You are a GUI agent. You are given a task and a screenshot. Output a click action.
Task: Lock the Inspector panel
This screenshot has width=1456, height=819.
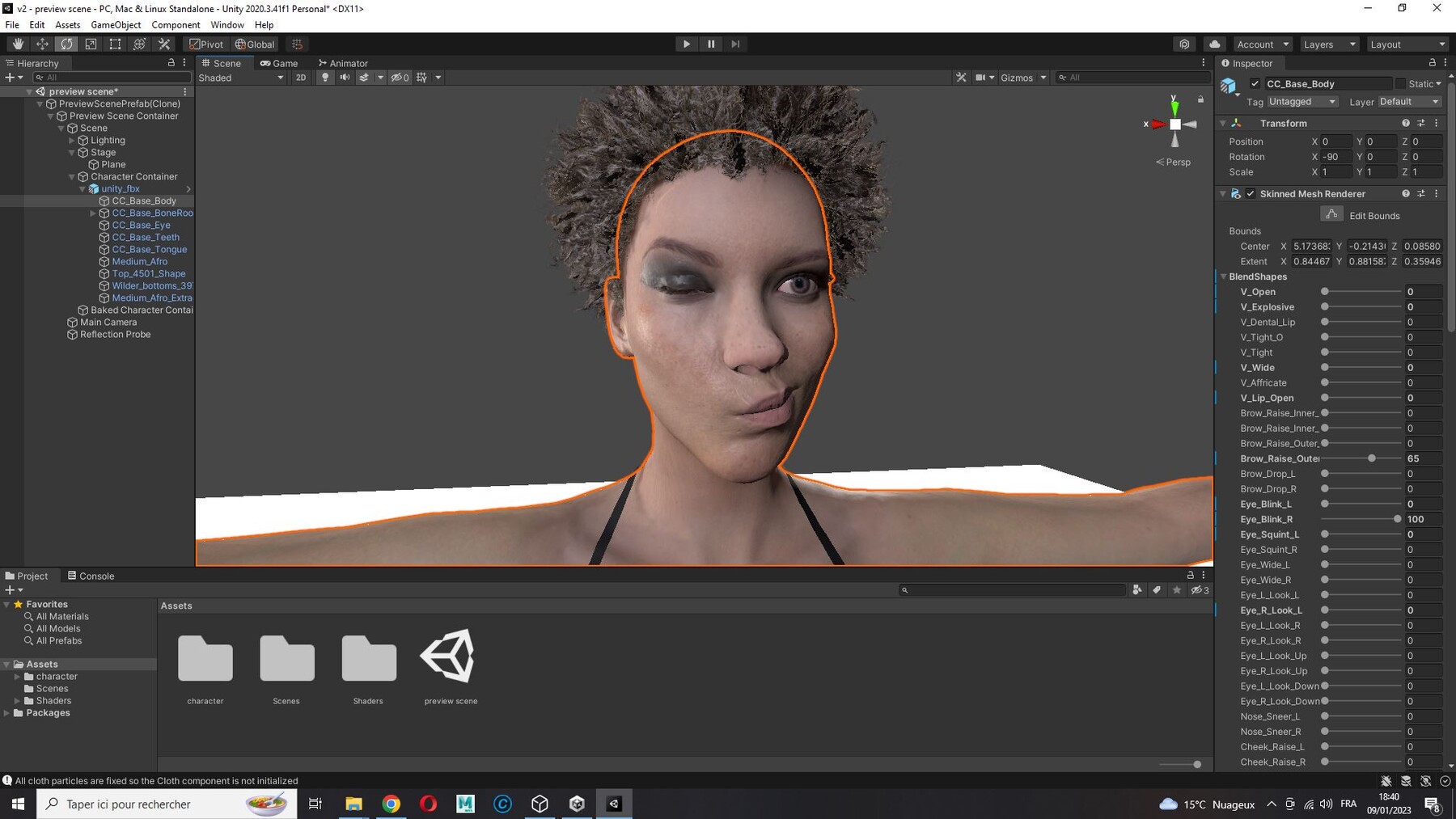1432,62
